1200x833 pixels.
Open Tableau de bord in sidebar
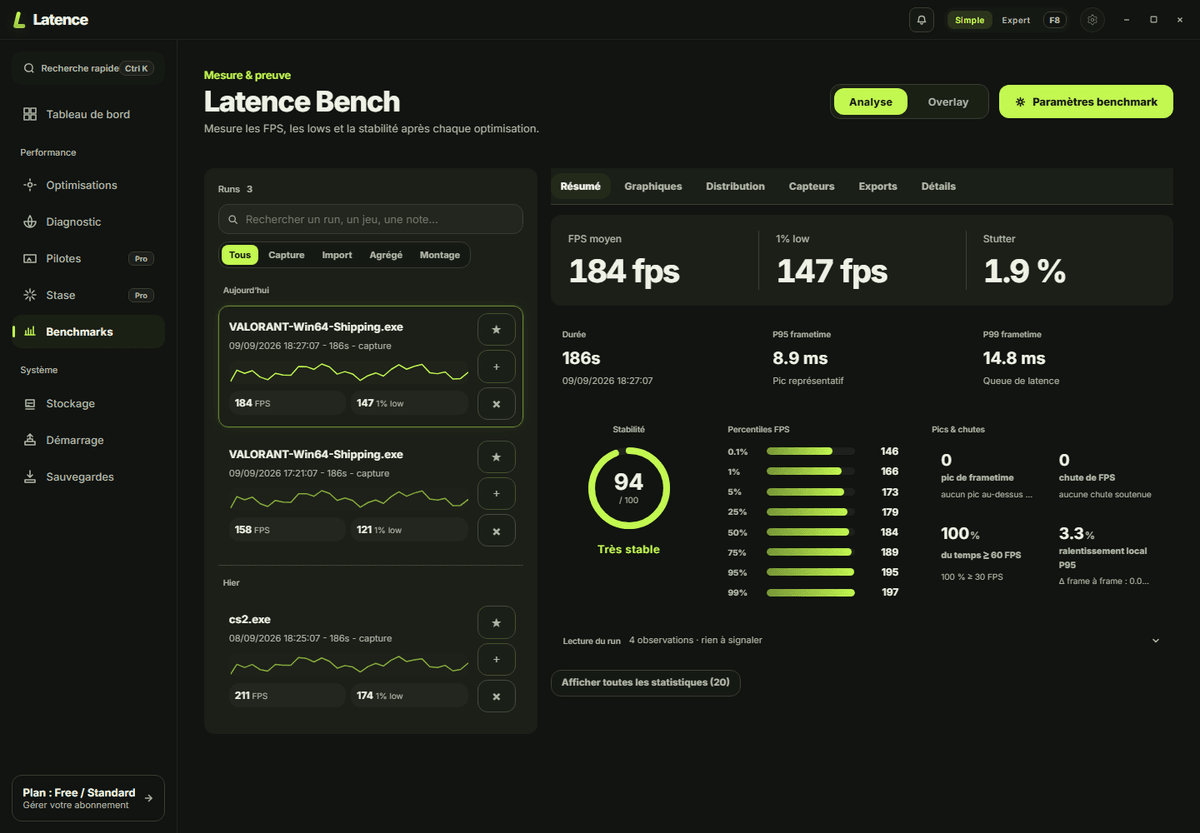pos(88,114)
